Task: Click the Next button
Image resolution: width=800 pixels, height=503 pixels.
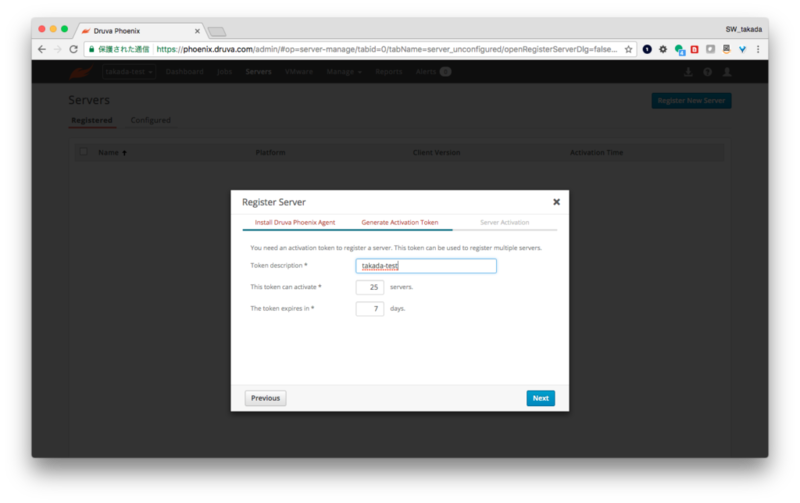Action: click(x=540, y=398)
